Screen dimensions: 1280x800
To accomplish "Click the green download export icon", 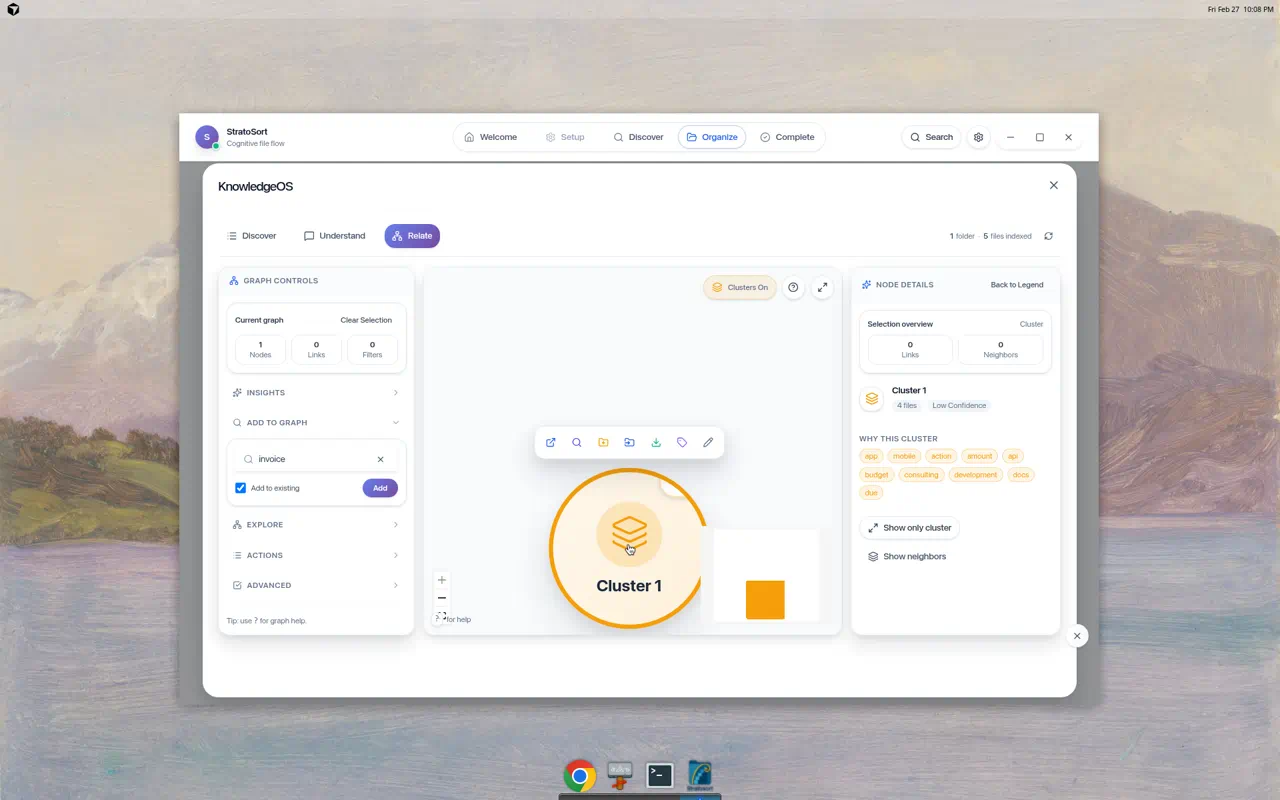I will pyautogui.click(x=656, y=442).
